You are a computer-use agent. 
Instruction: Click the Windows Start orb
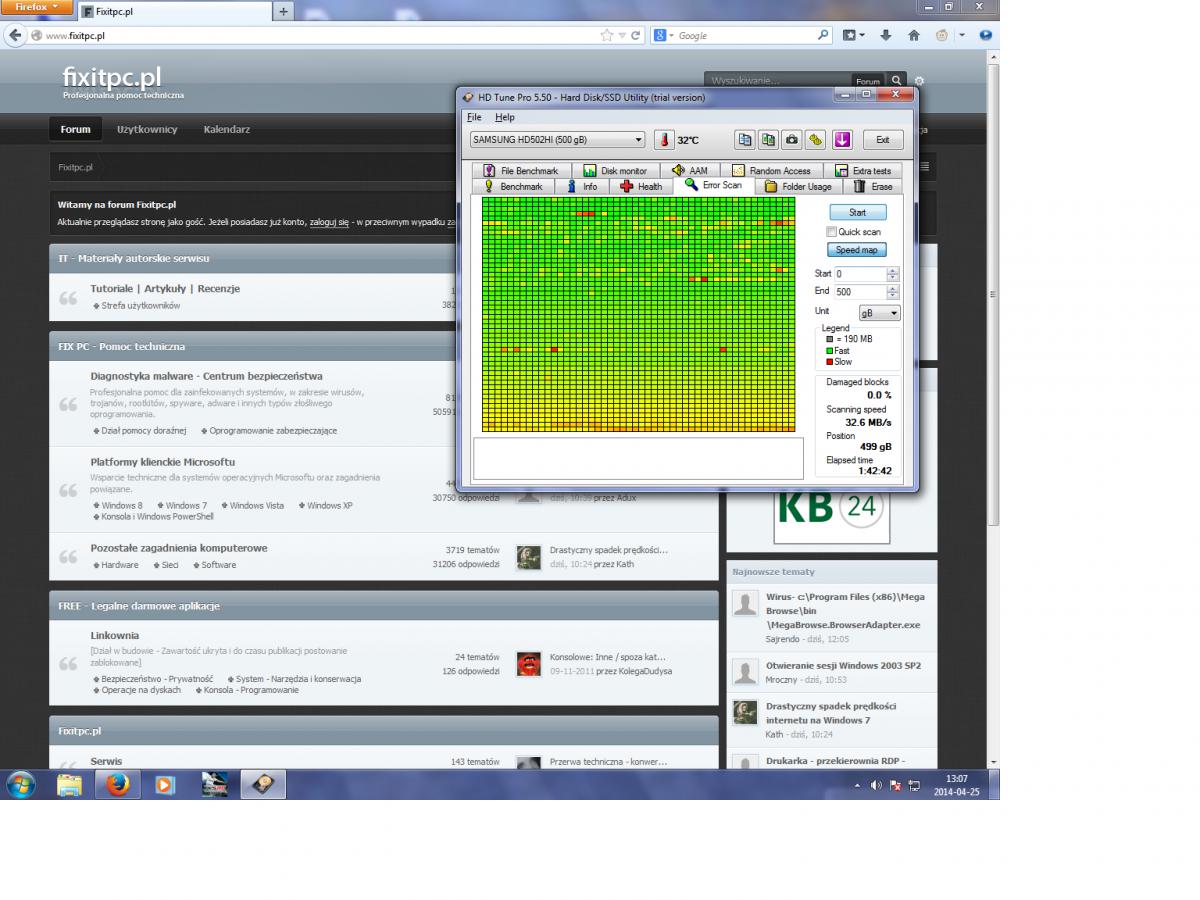click(x=21, y=785)
